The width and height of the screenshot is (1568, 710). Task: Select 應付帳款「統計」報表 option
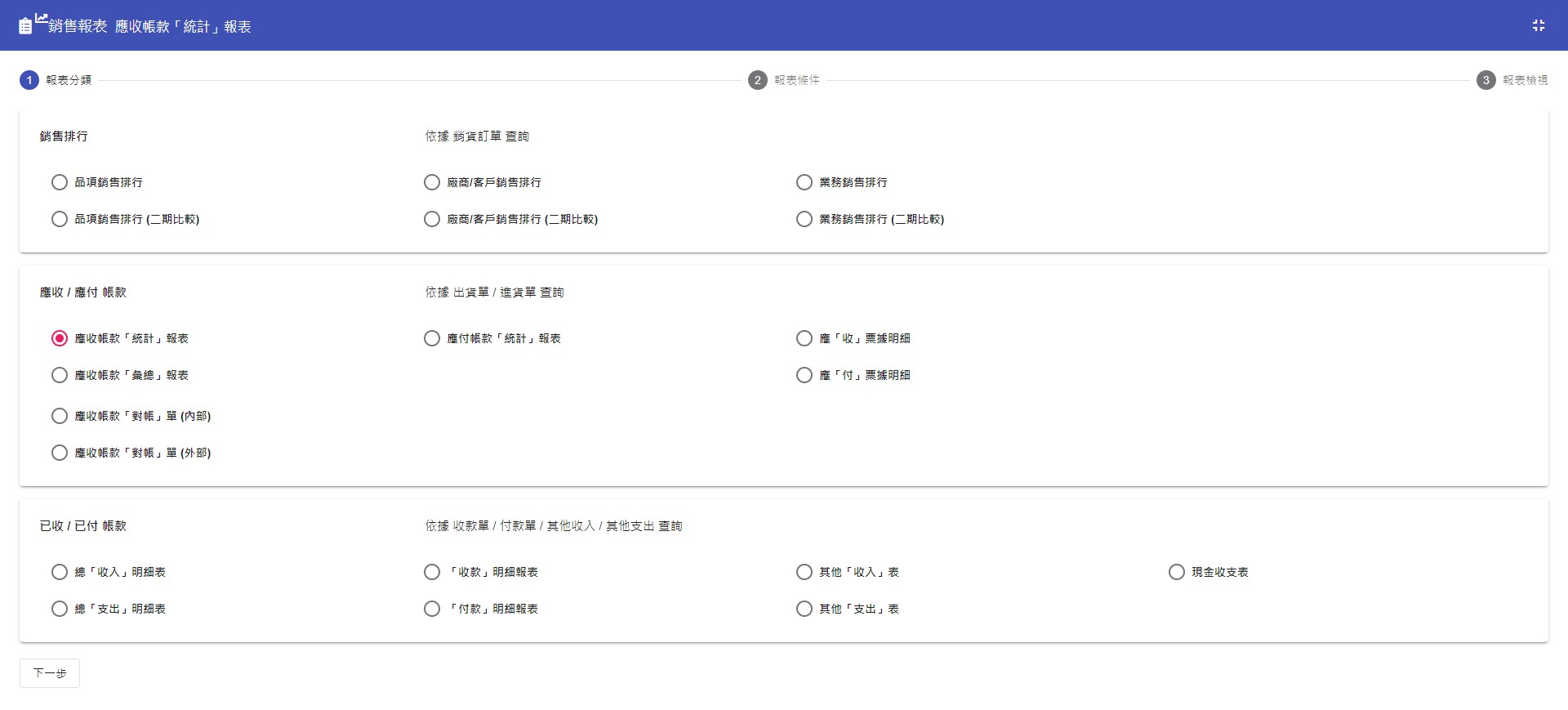pyautogui.click(x=432, y=338)
